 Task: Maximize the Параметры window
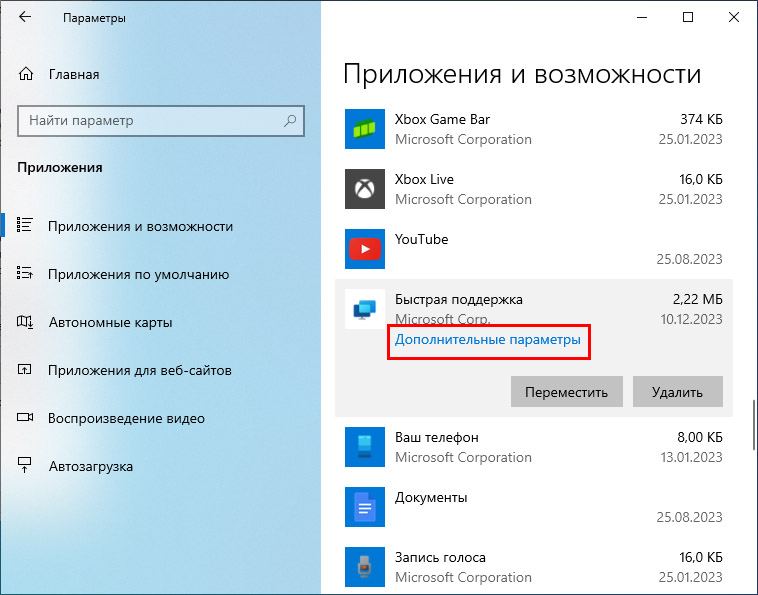coord(688,17)
